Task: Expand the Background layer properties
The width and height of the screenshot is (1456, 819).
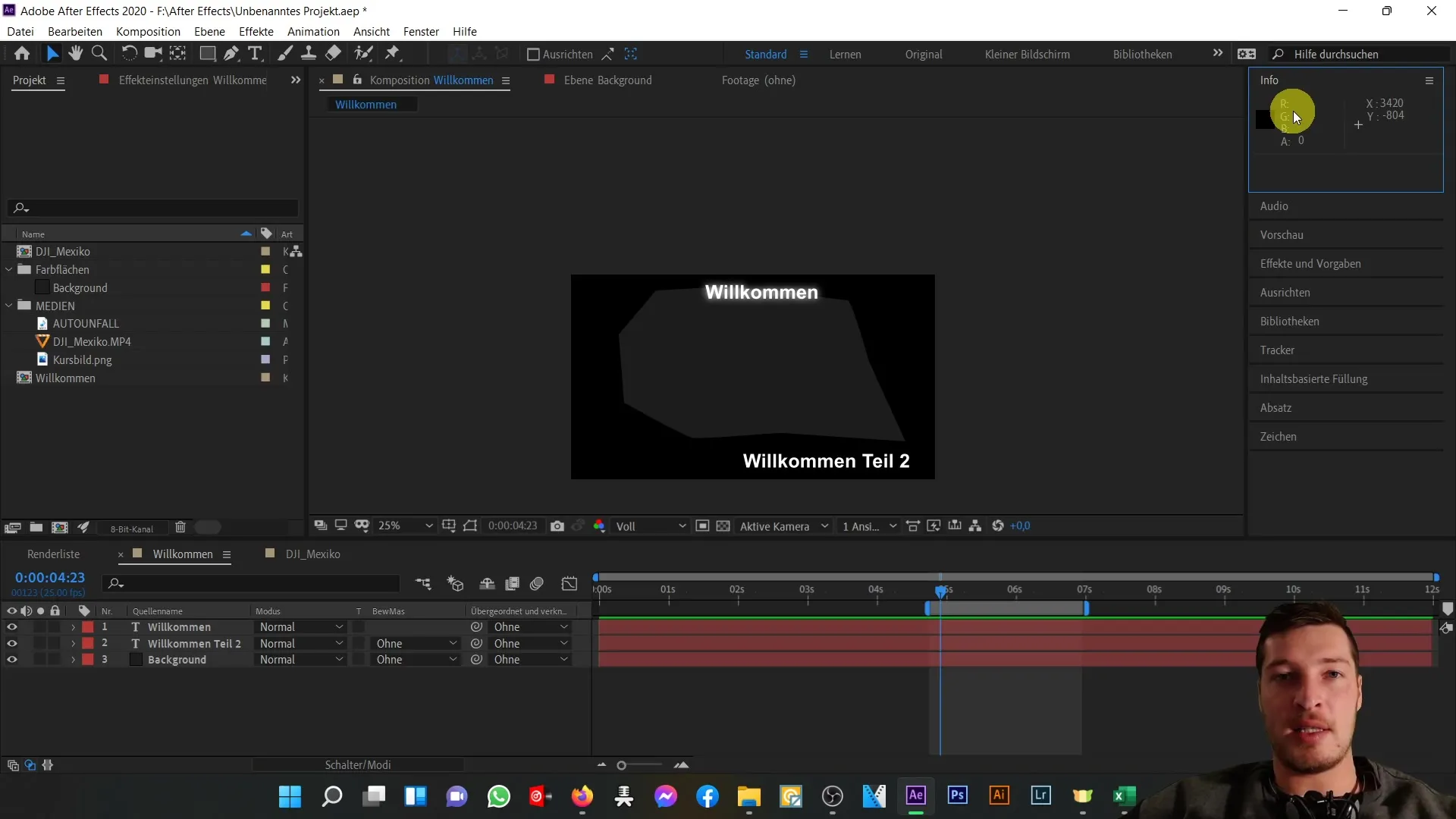Action: click(x=72, y=659)
